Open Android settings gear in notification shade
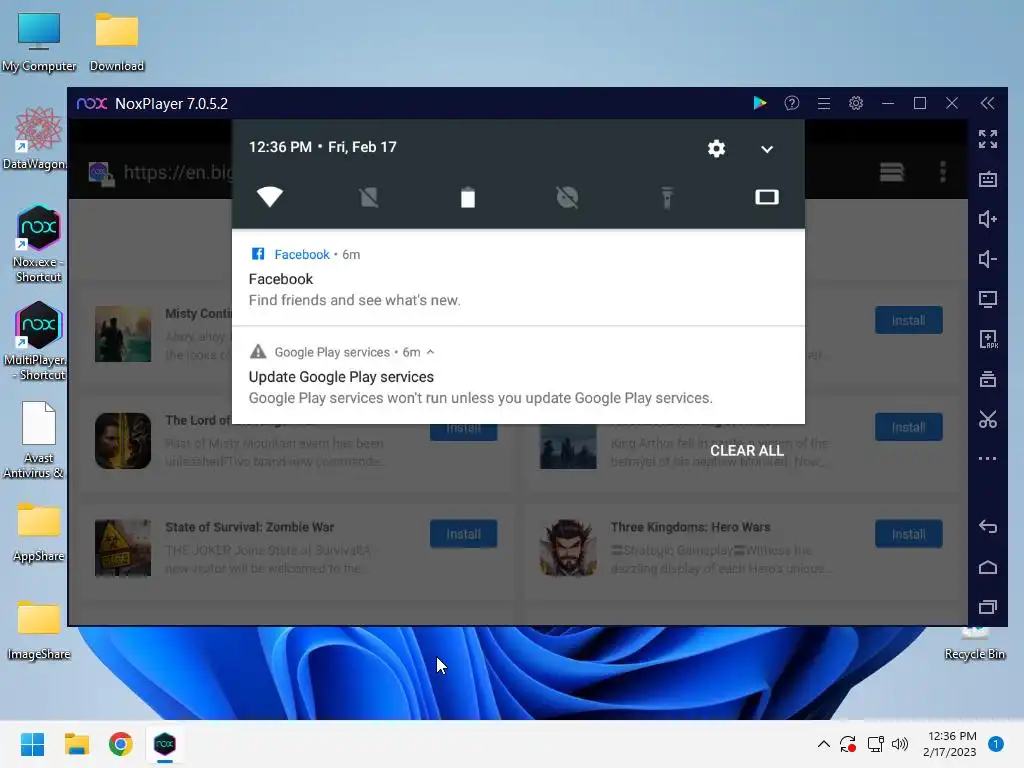Viewport: 1024px width, 768px height. (x=716, y=148)
